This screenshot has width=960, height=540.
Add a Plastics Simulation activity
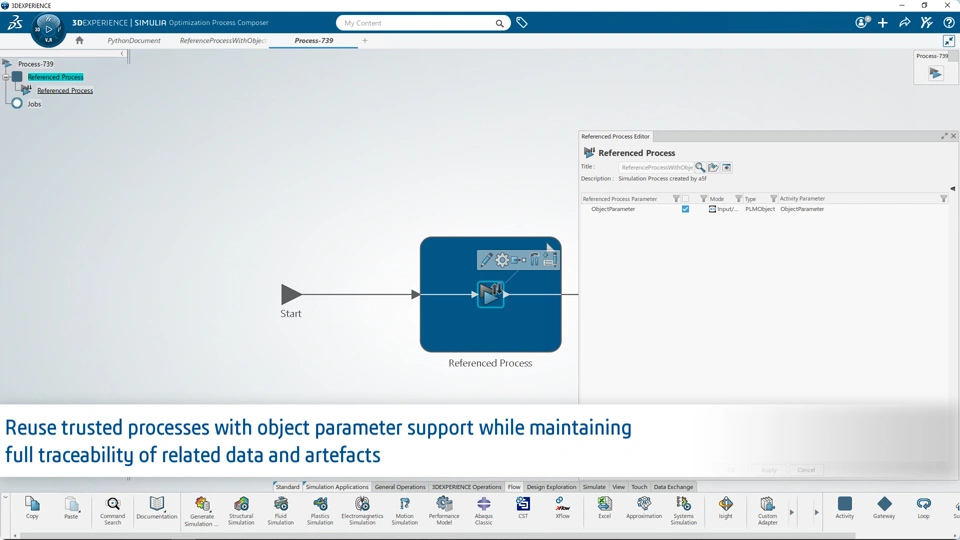coord(320,511)
